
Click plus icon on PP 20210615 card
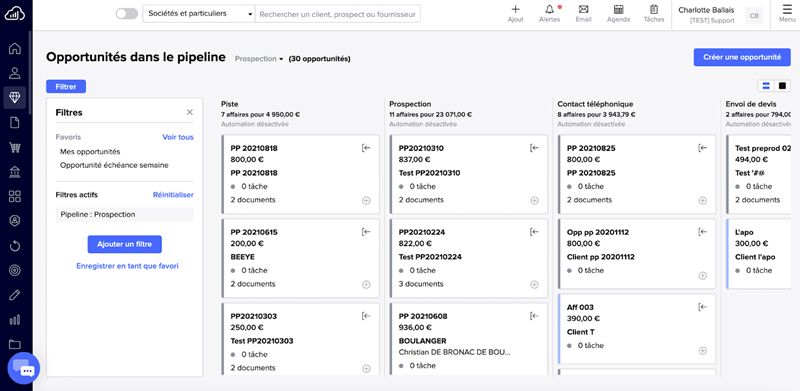click(366, 284)
